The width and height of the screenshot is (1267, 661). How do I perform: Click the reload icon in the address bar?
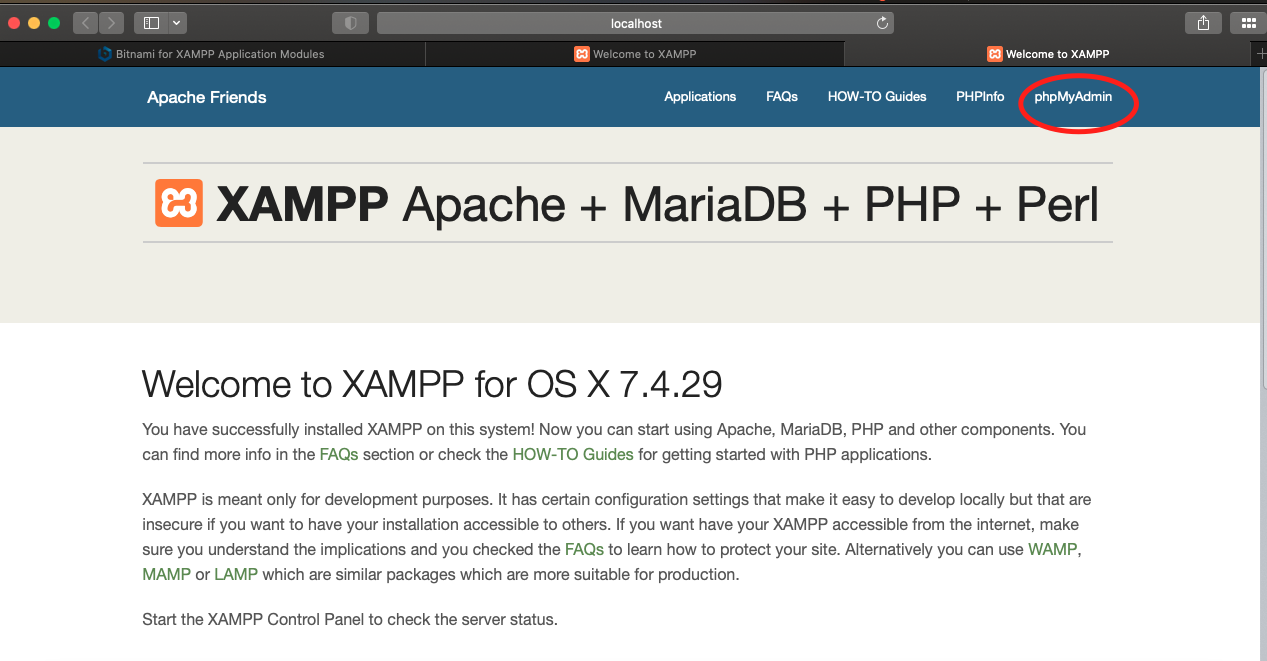[880, 22]
